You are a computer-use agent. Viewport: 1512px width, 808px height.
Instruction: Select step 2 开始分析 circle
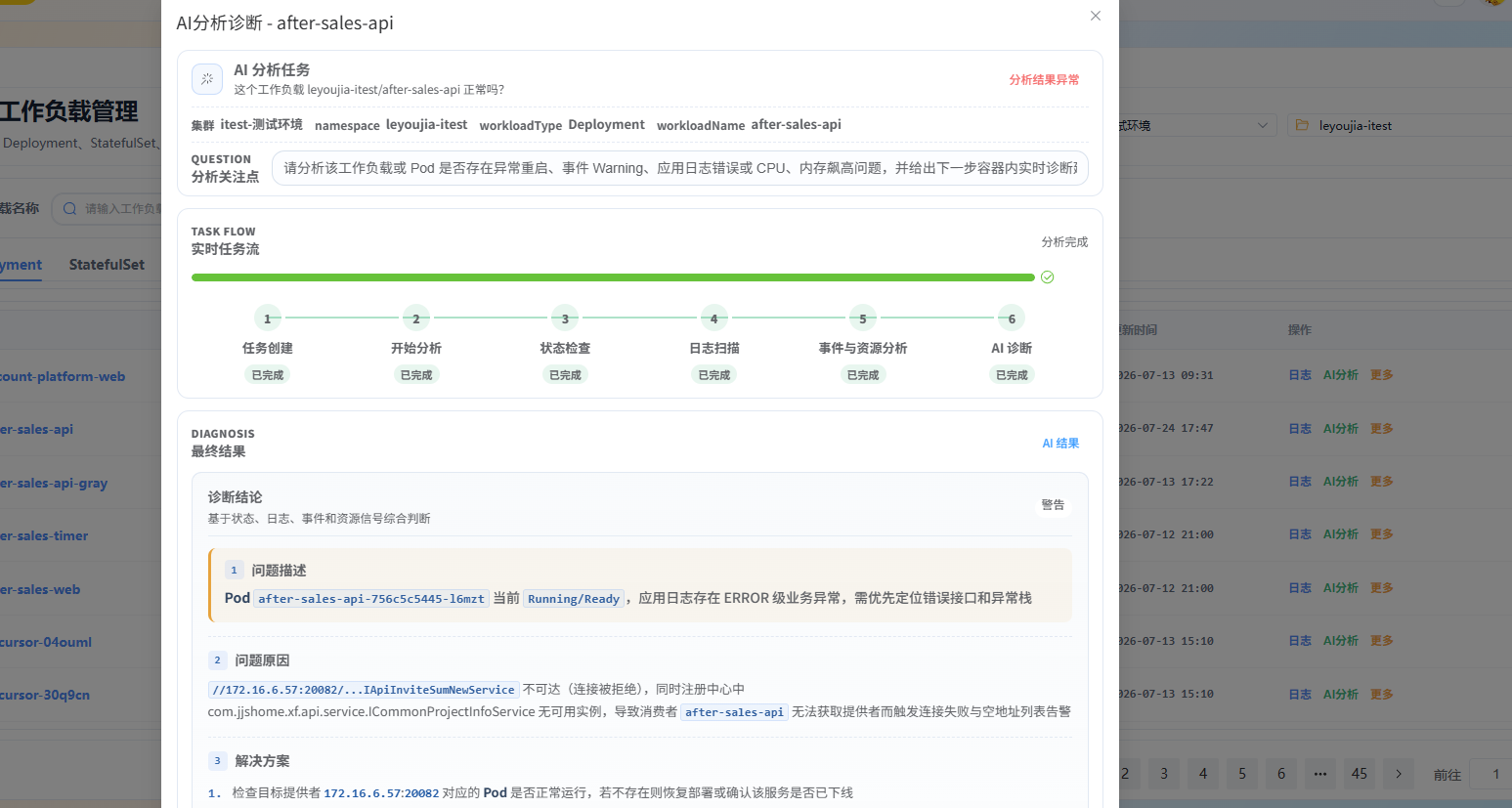pyautogui.click(x=416, y=319)
